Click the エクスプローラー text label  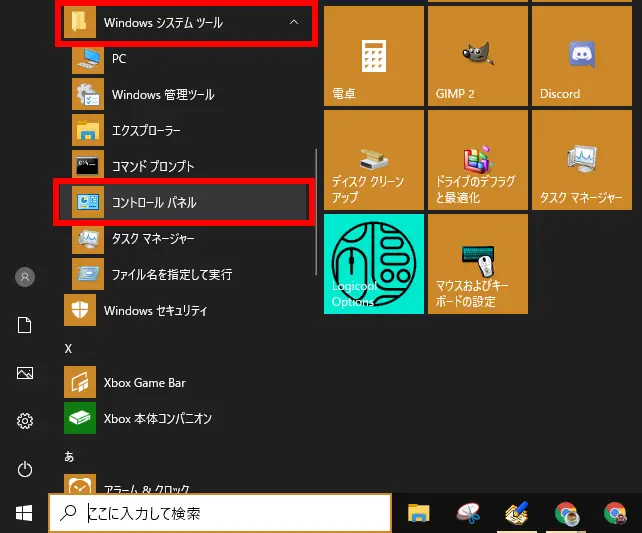[146, 131]
